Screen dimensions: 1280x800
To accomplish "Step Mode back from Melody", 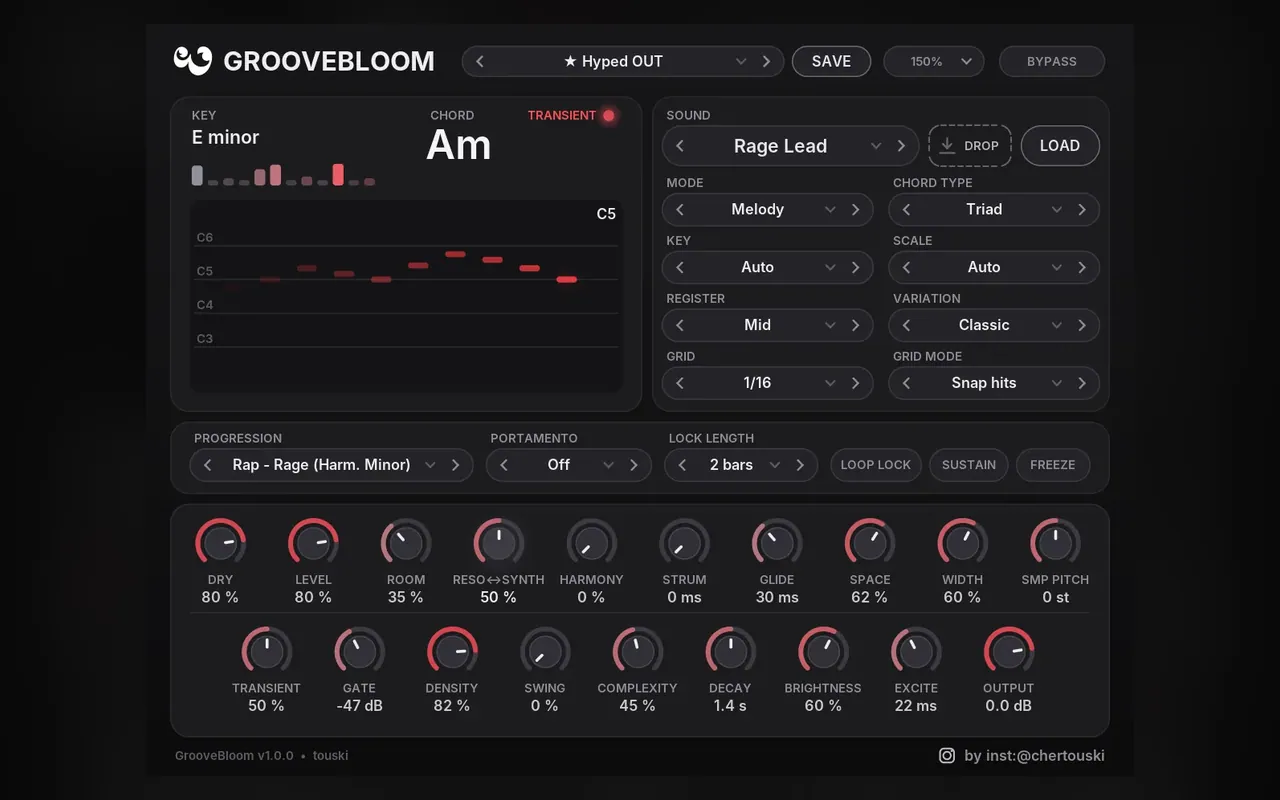I will tap(680, 209).
